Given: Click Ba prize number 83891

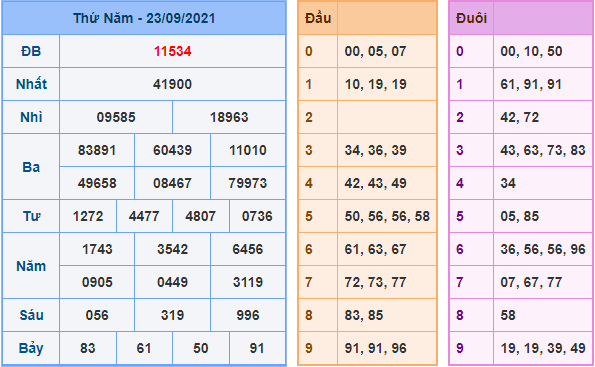Looking at the screenshot, I should click(x=97, y=150).
